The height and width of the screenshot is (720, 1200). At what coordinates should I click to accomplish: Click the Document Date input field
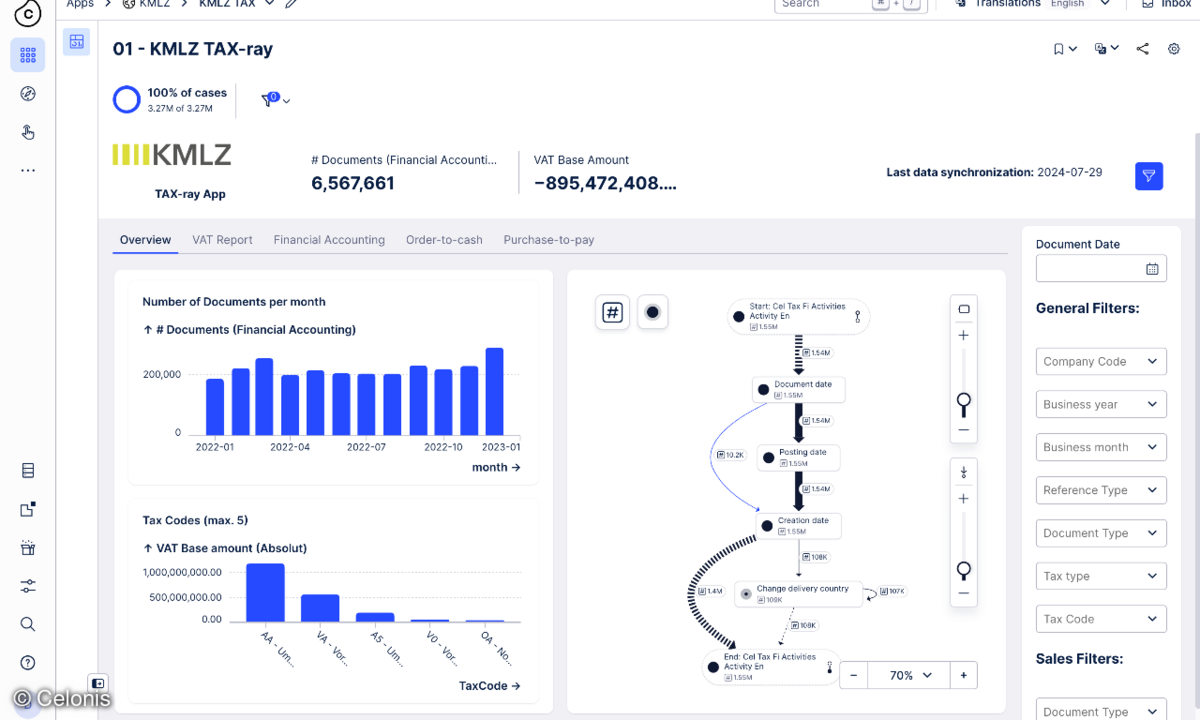1100,269
